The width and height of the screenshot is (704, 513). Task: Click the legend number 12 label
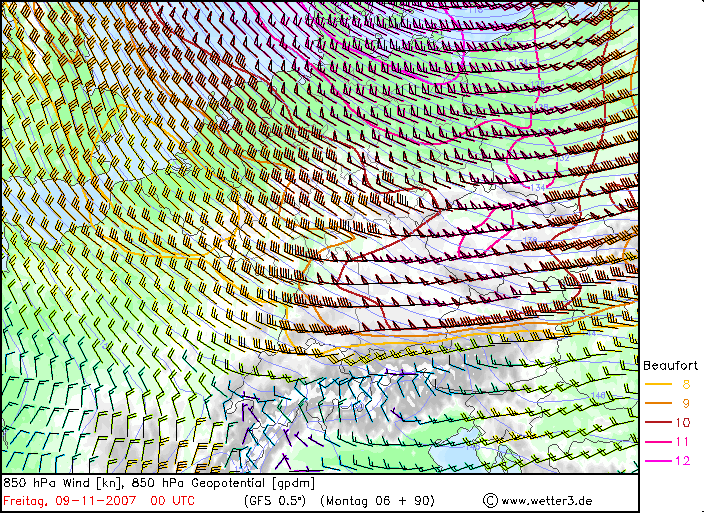683,460
